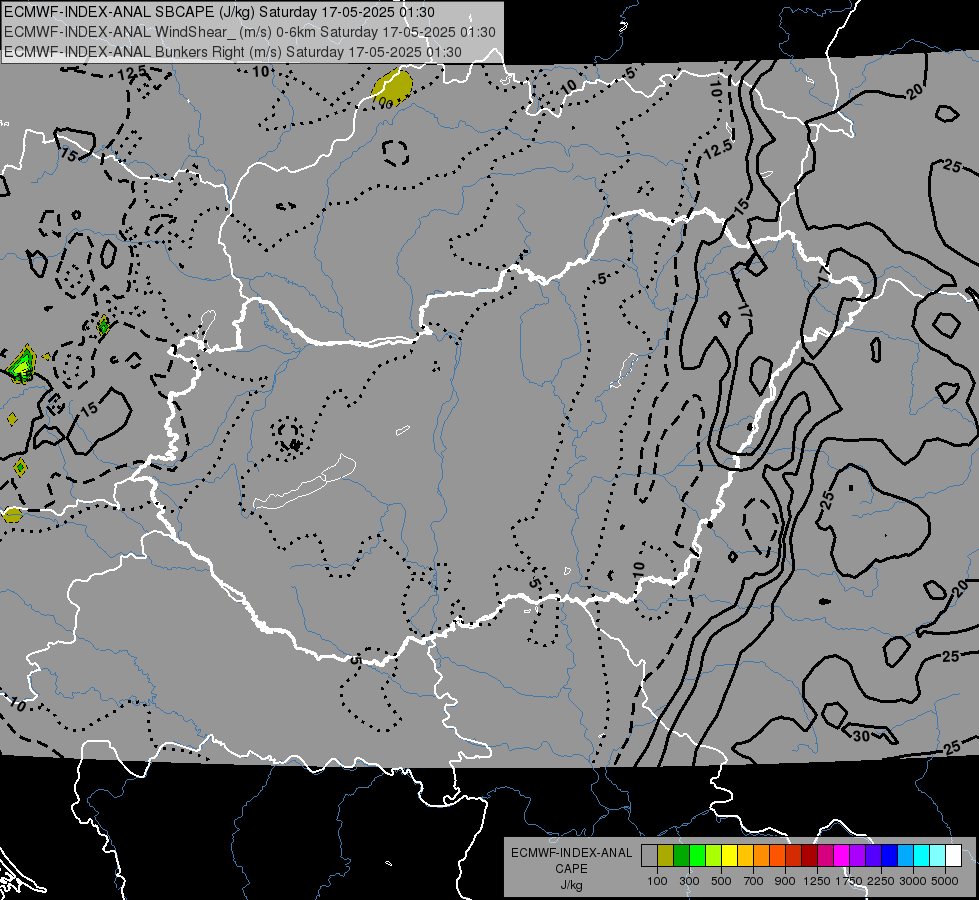Click legend tick label 300

(x=689, y=881)
